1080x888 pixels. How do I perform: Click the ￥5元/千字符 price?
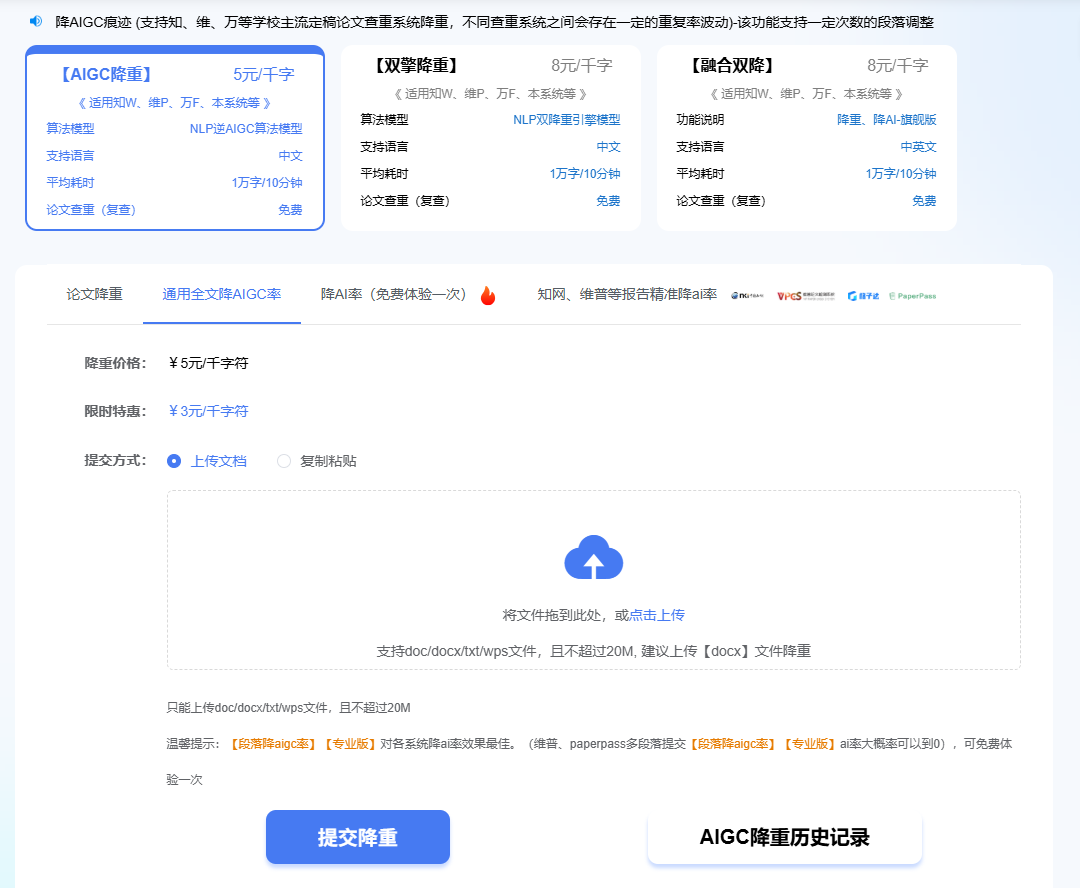pos(208,363)
